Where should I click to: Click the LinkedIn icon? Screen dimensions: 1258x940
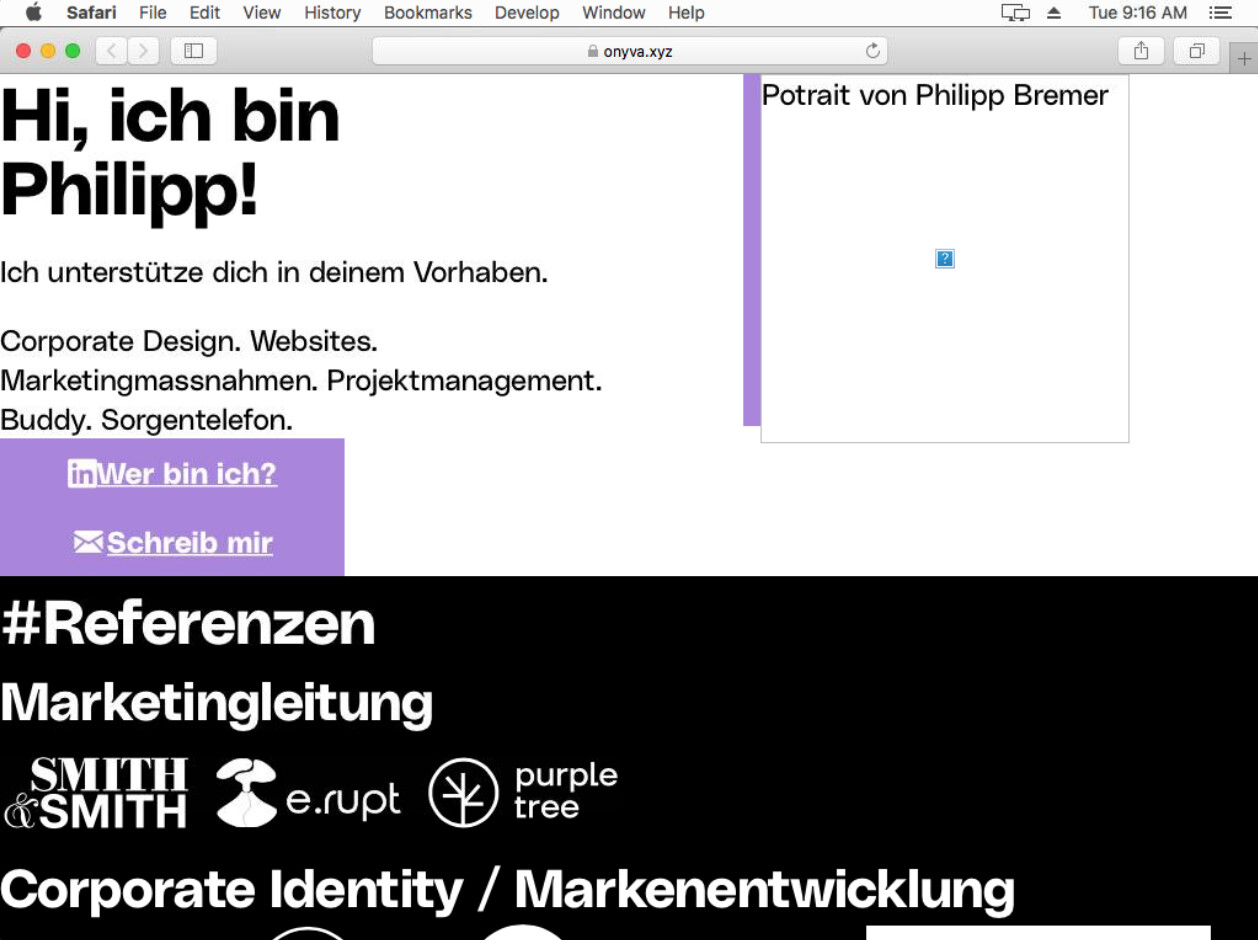tap(82, 474)
